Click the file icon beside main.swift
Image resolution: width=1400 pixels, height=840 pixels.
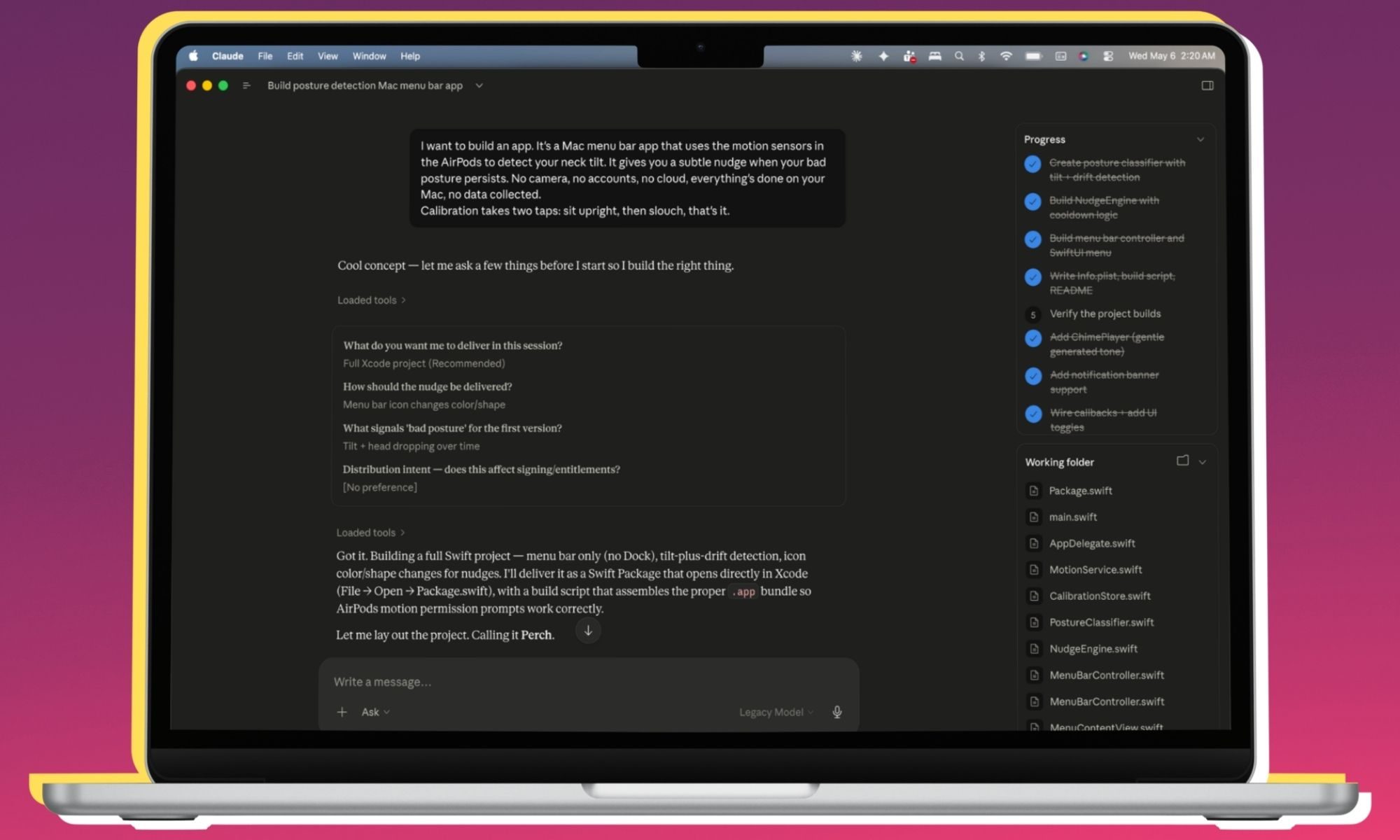pos(1034,517)
